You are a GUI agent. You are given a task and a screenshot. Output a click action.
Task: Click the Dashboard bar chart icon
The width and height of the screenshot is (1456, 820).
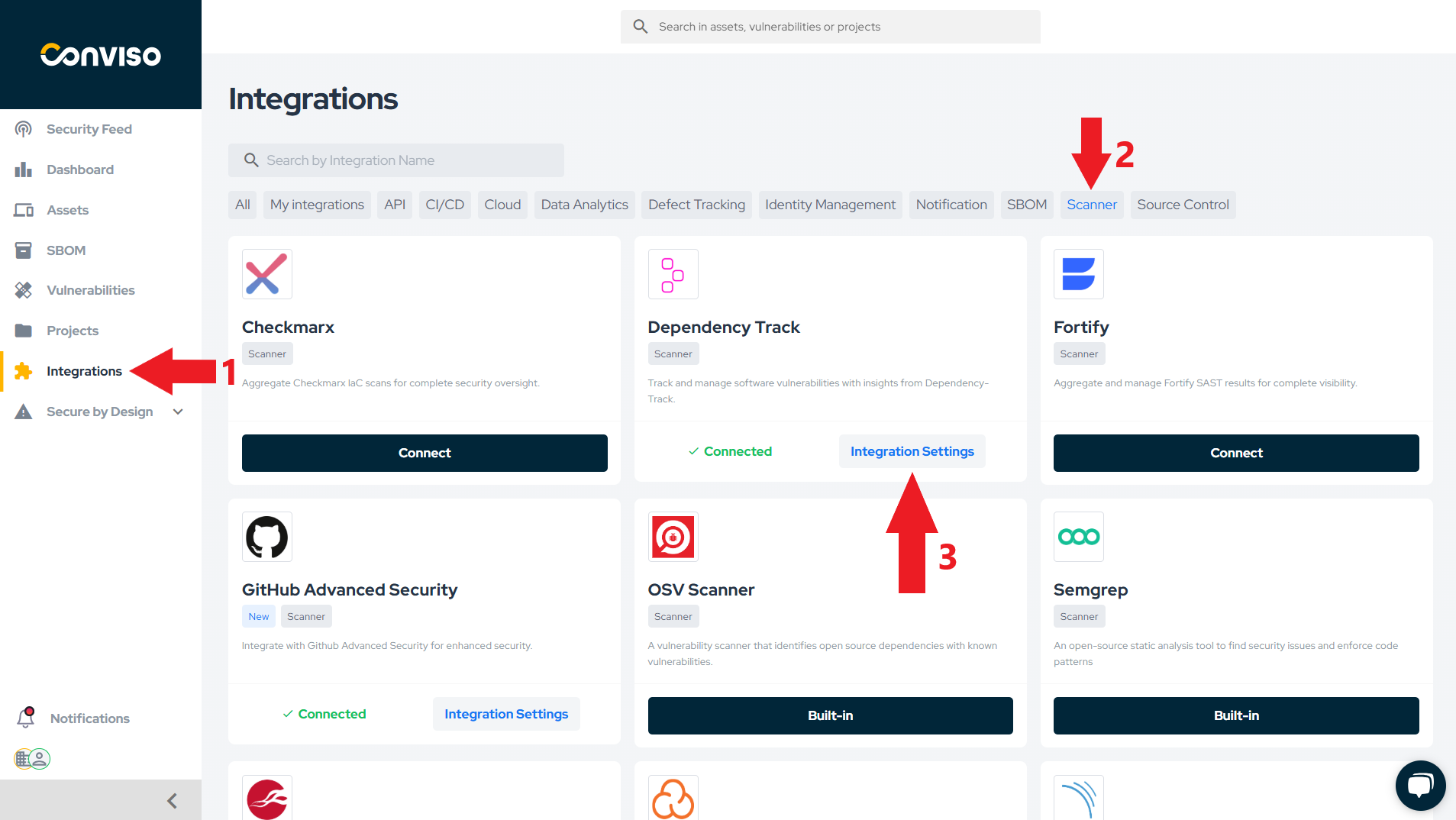(24, 169)
